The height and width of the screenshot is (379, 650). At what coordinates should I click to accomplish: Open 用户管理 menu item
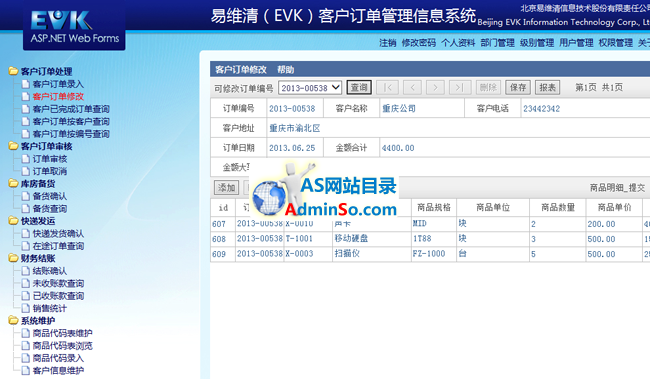pyautogui.click(x=576, y=43)
